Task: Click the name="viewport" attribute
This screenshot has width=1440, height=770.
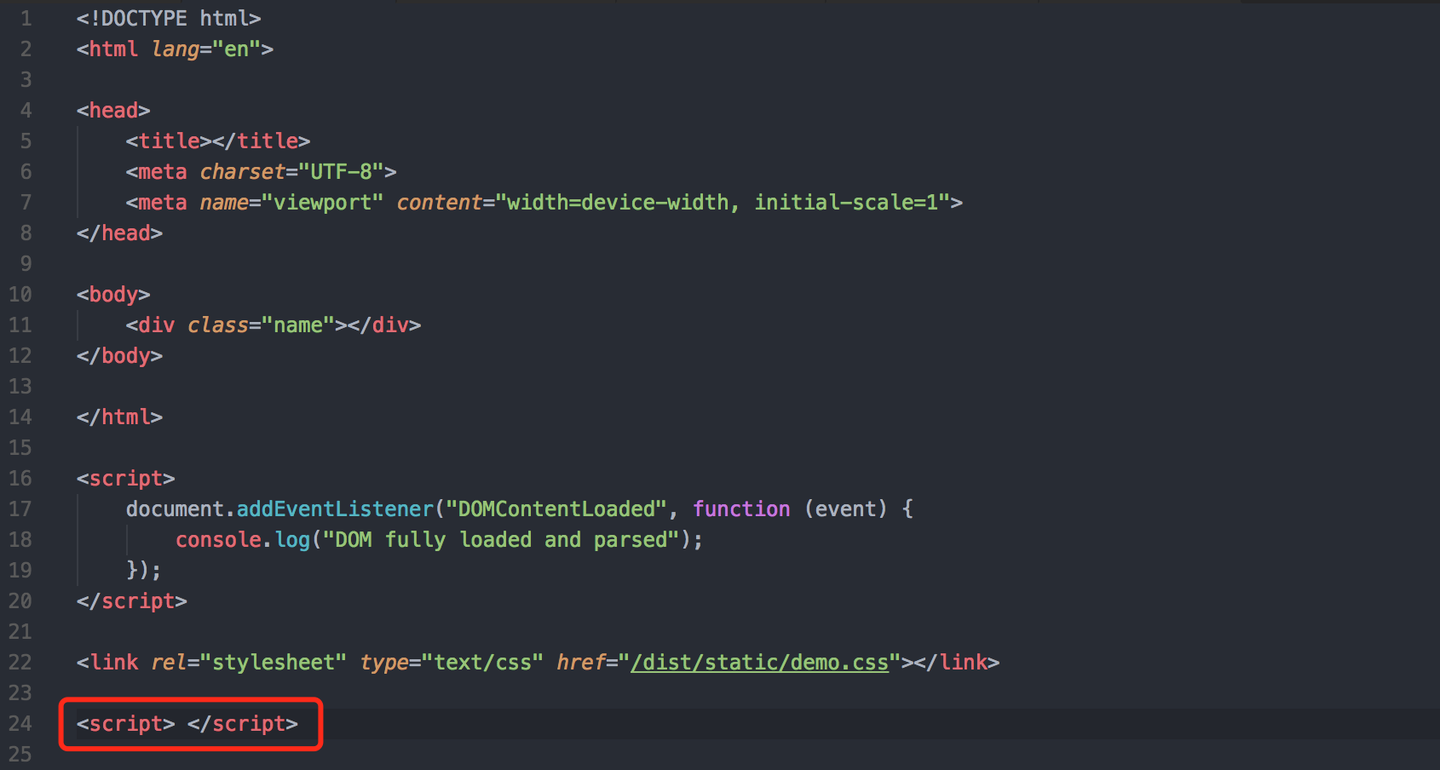Action: click(292, 203)
